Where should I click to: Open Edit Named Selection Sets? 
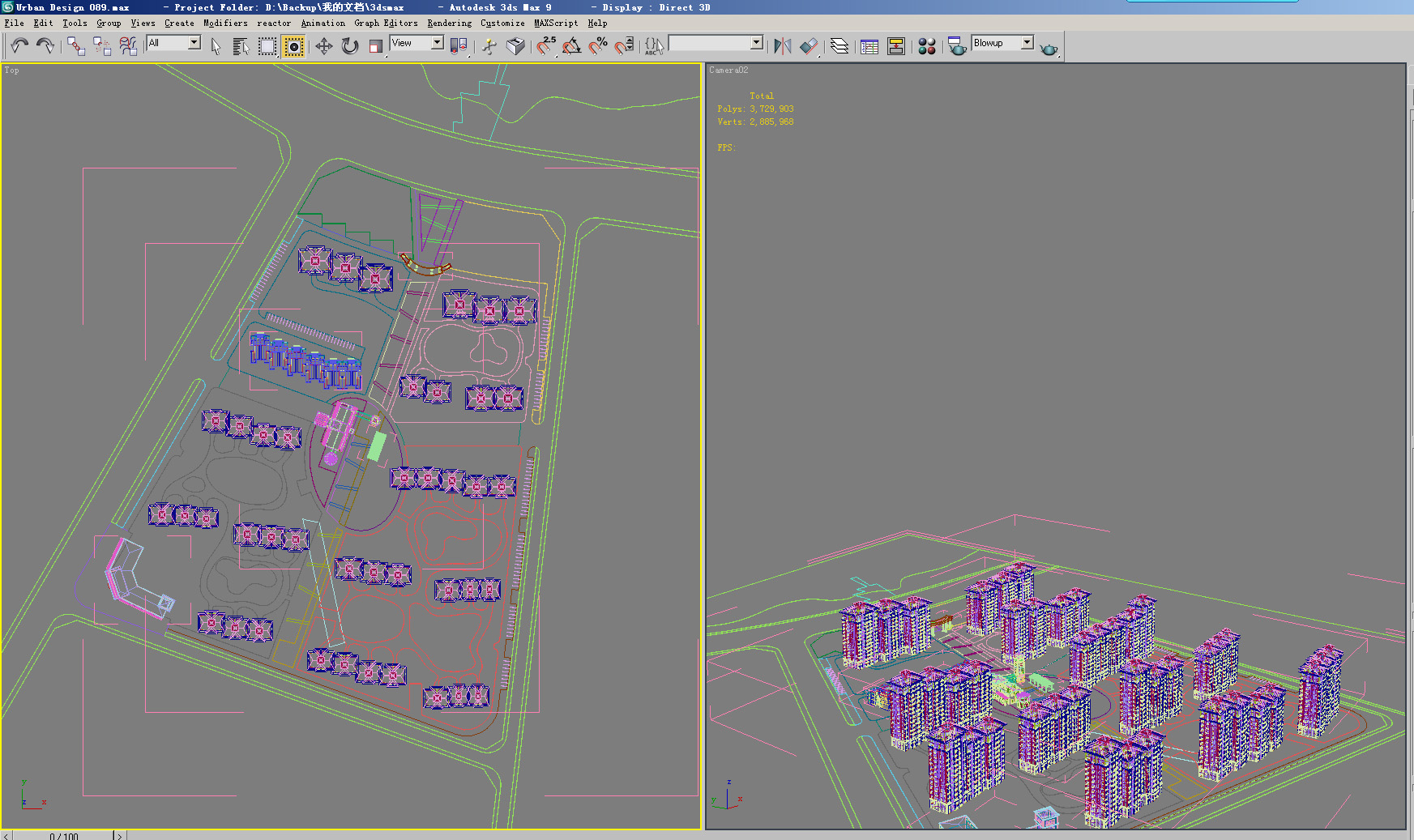654,46
